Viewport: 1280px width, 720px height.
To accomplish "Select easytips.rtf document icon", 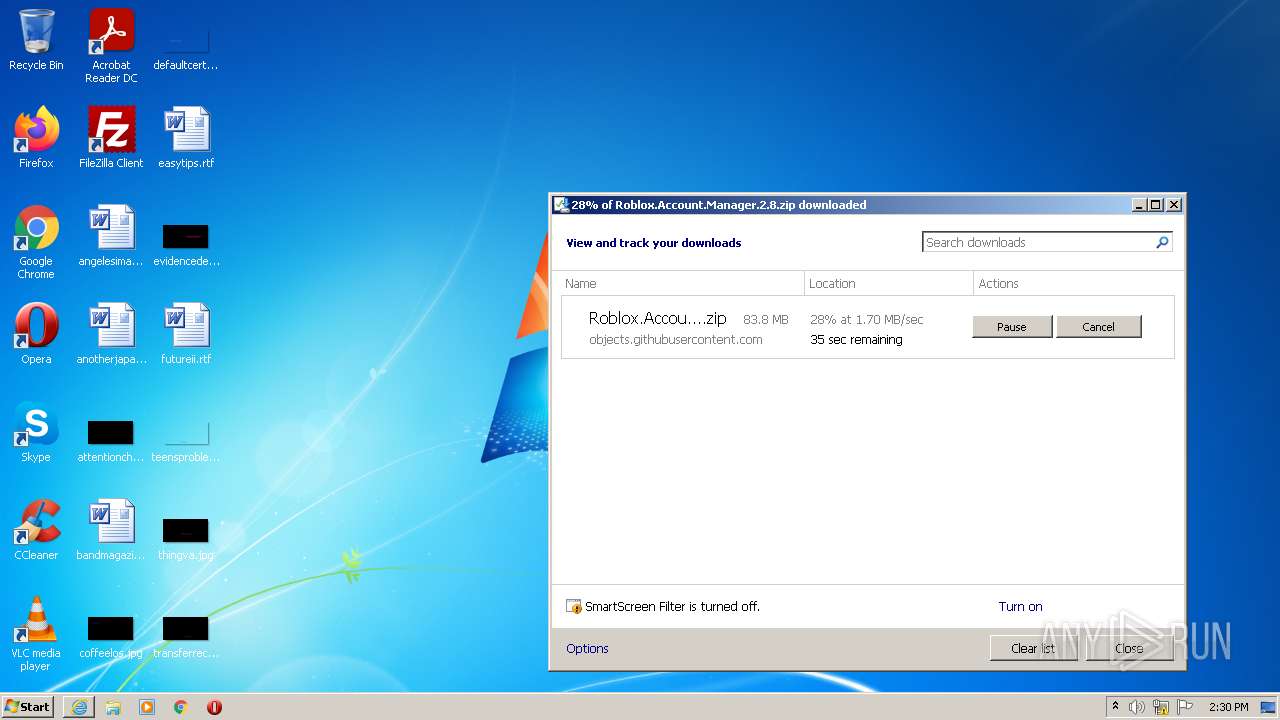I will pyautogui.click(x=186, y=138).
